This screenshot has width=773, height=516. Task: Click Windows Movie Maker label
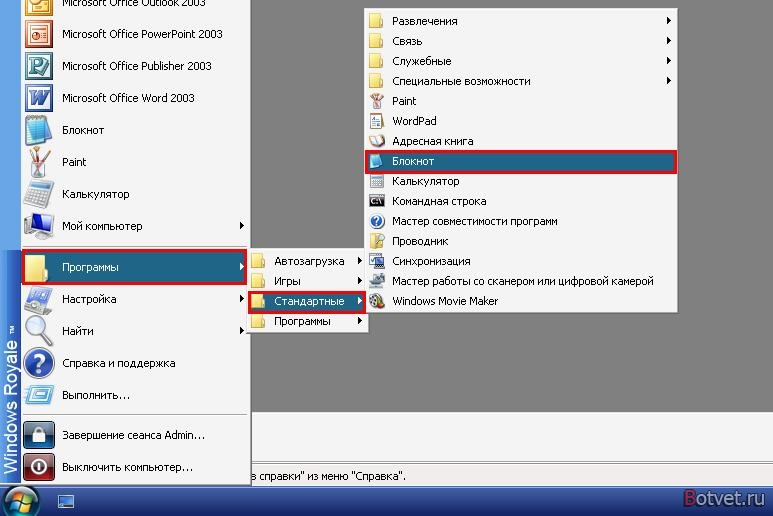(445, 301)
